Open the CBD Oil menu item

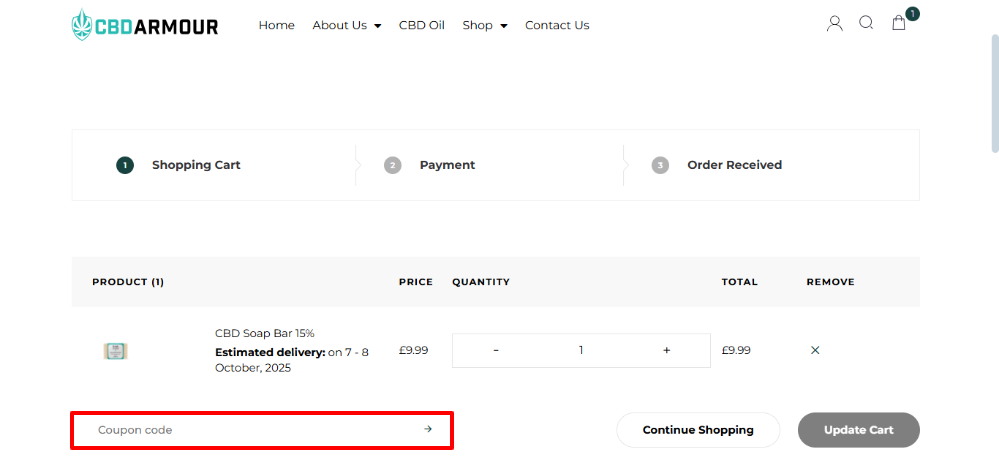pos(422,25)
